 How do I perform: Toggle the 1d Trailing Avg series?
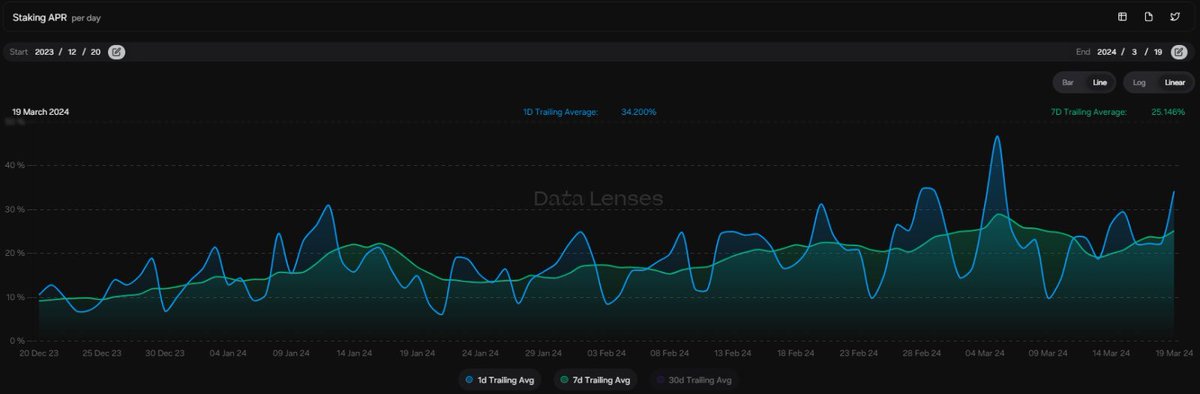point(499,380)
